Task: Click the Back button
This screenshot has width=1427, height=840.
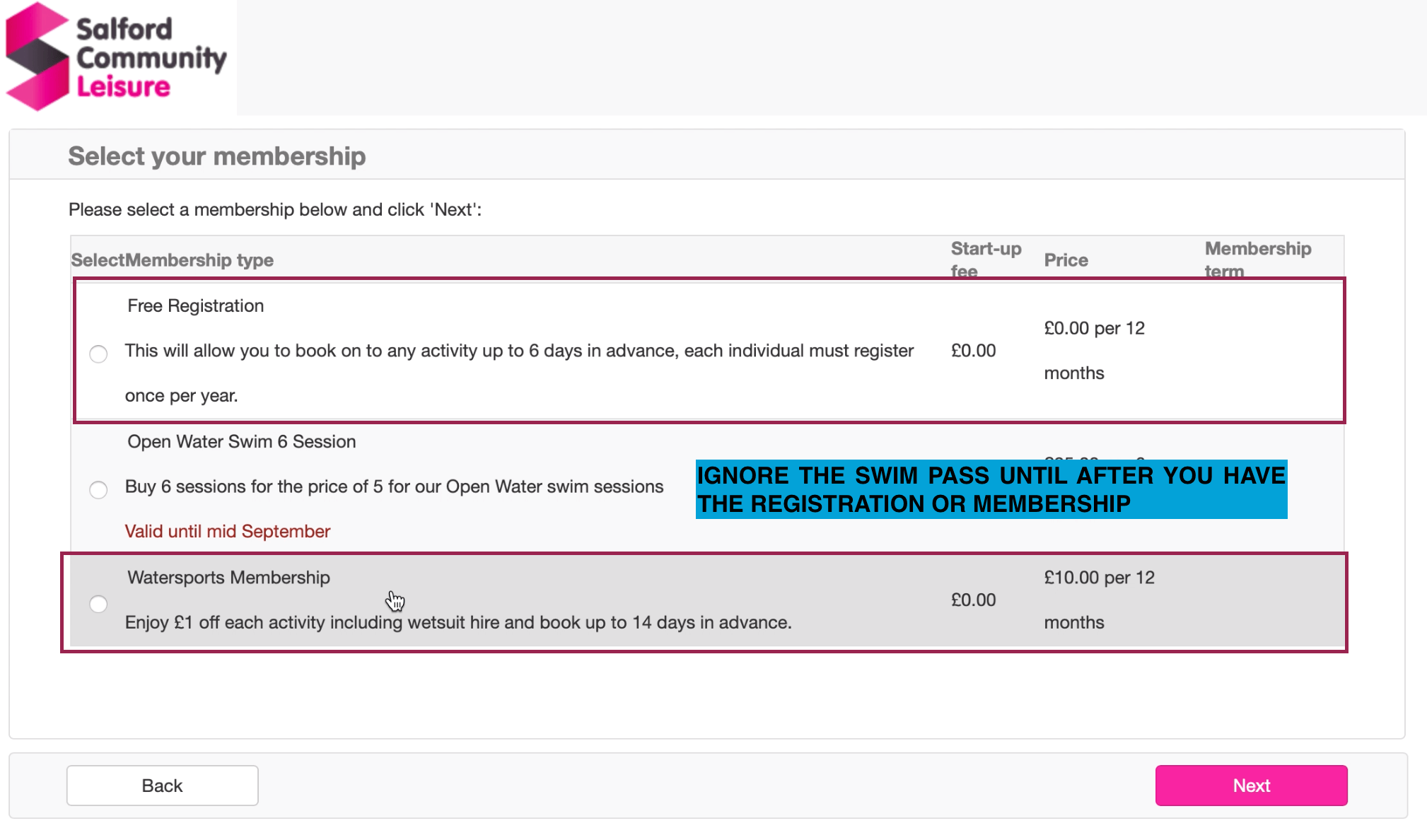Action: (162, 786)
